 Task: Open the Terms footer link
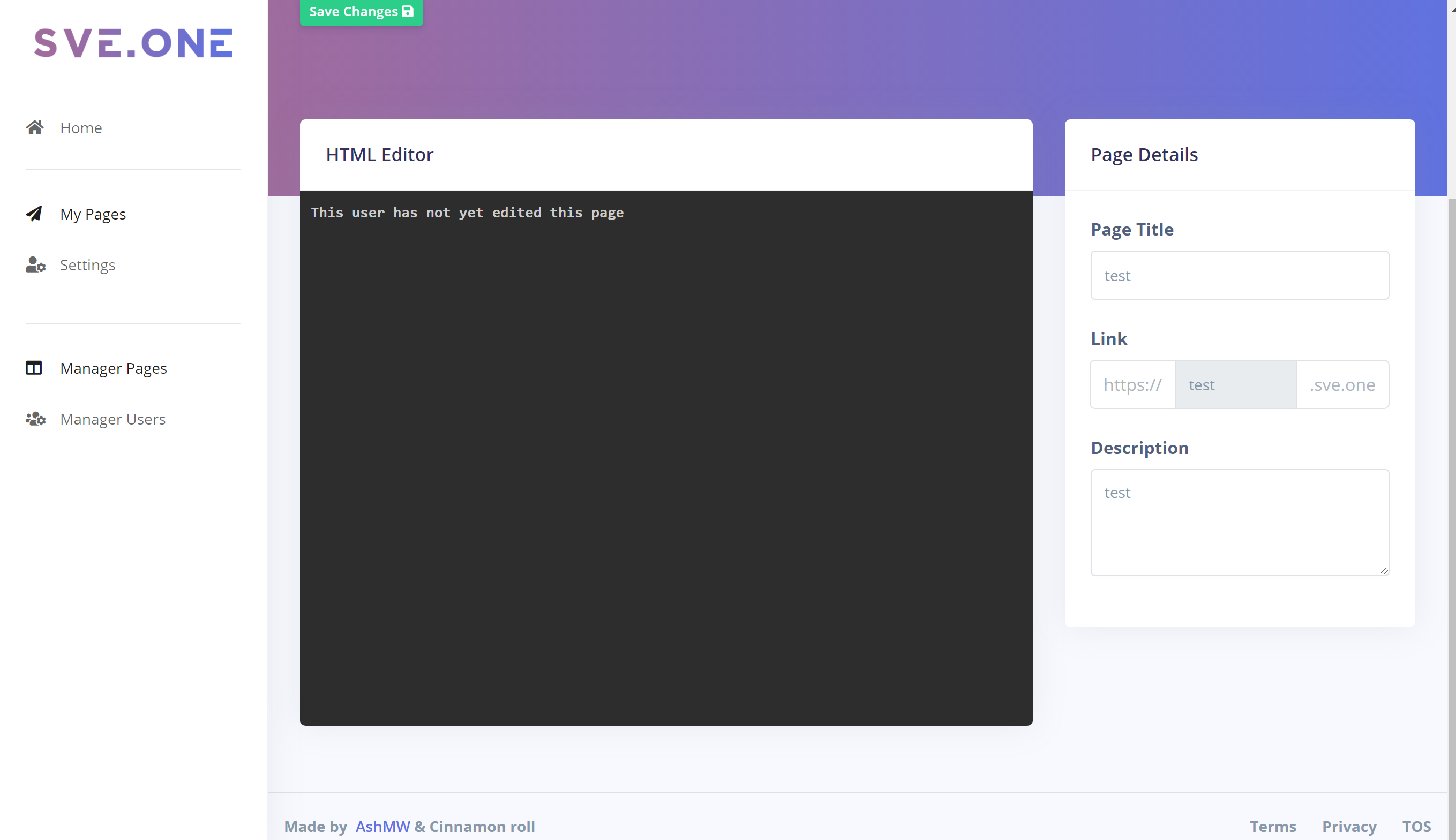pos(1272,826)
